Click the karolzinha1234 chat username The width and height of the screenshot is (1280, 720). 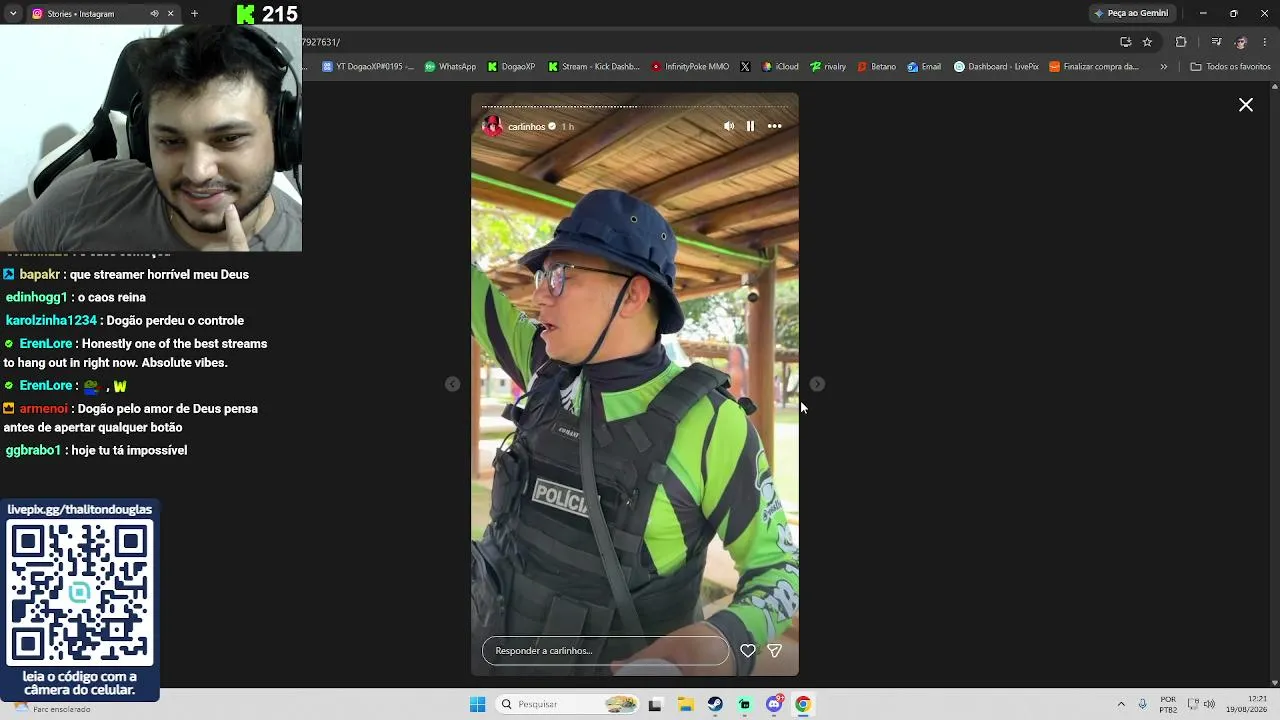[x=51, y=320]
